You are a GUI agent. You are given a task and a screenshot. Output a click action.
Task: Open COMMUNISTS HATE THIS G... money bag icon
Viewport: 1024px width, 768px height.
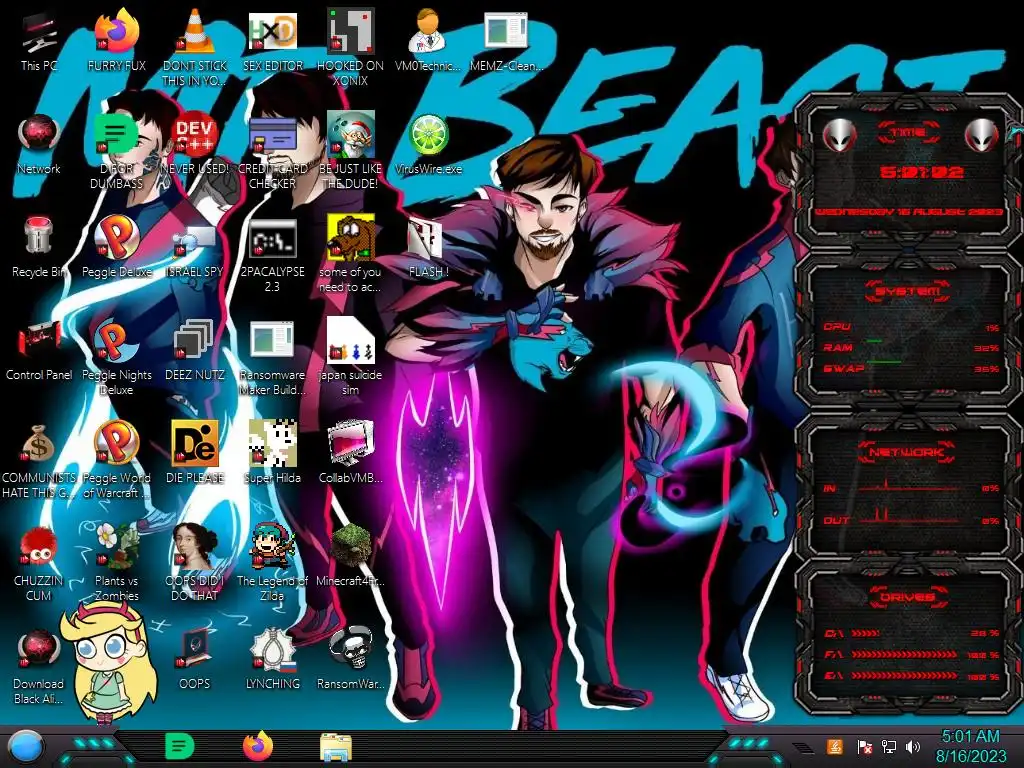[x=39, y=460]
